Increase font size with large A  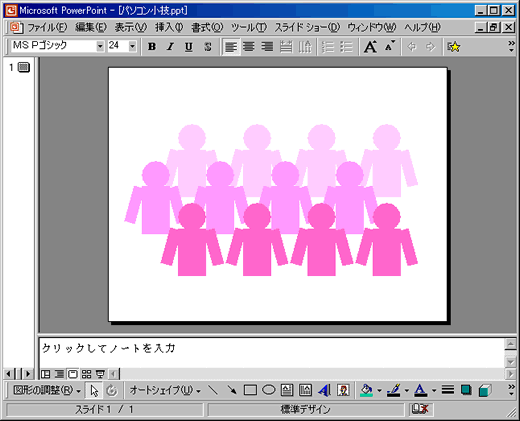370,46
